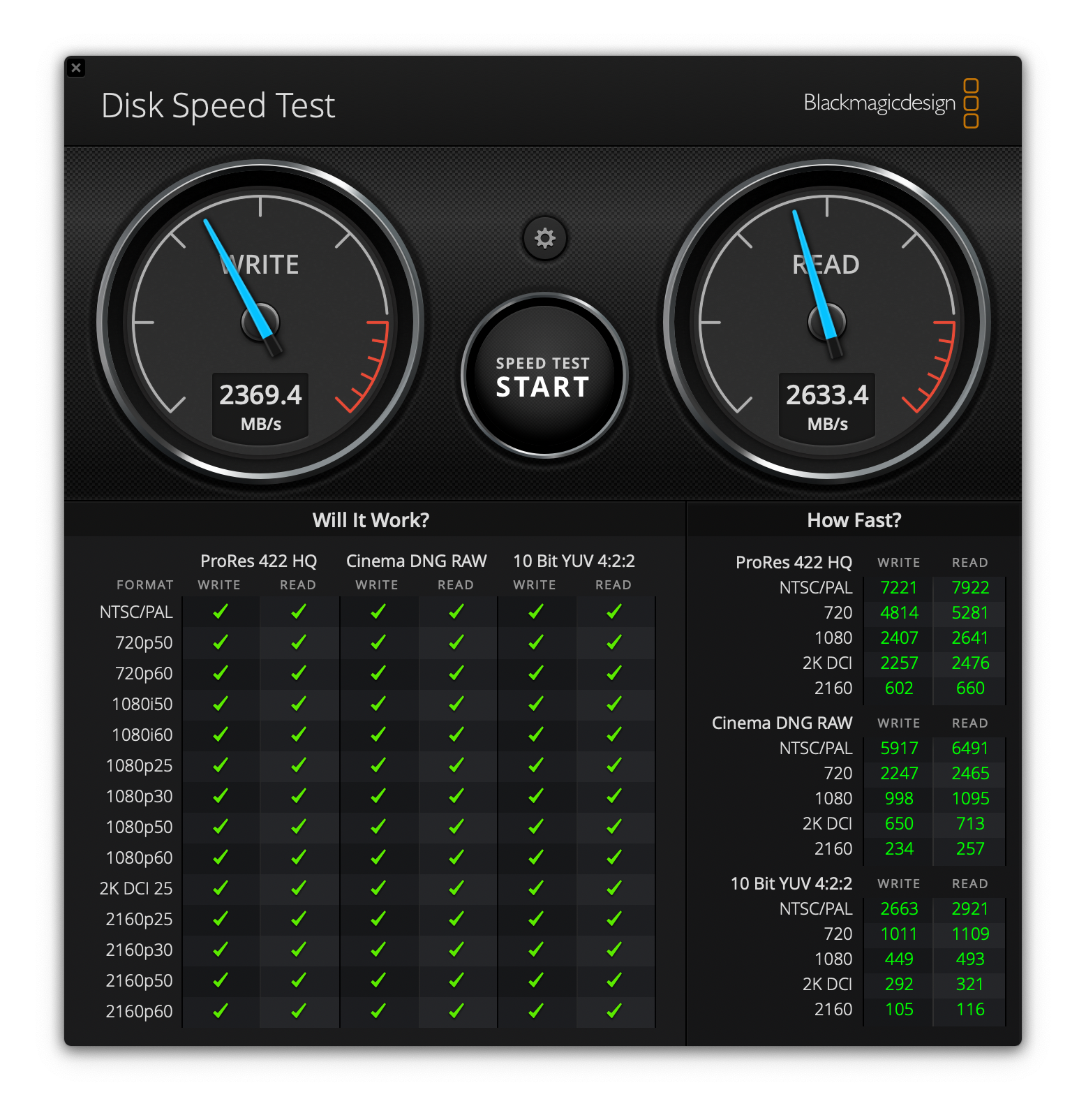Click 720p60 Cinema DNG write checkmark
Viewport: 1086px width, 1120px height.
[378, 673]
